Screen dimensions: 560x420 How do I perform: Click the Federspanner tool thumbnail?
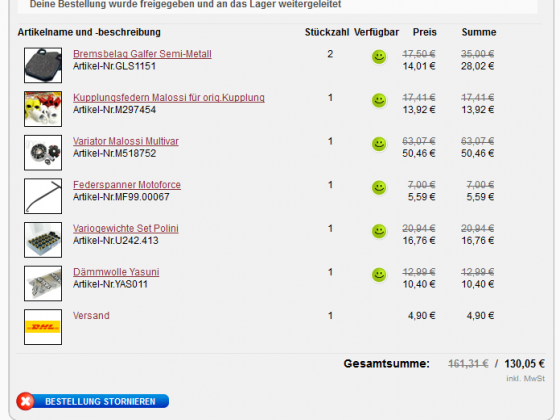(43, 196)
